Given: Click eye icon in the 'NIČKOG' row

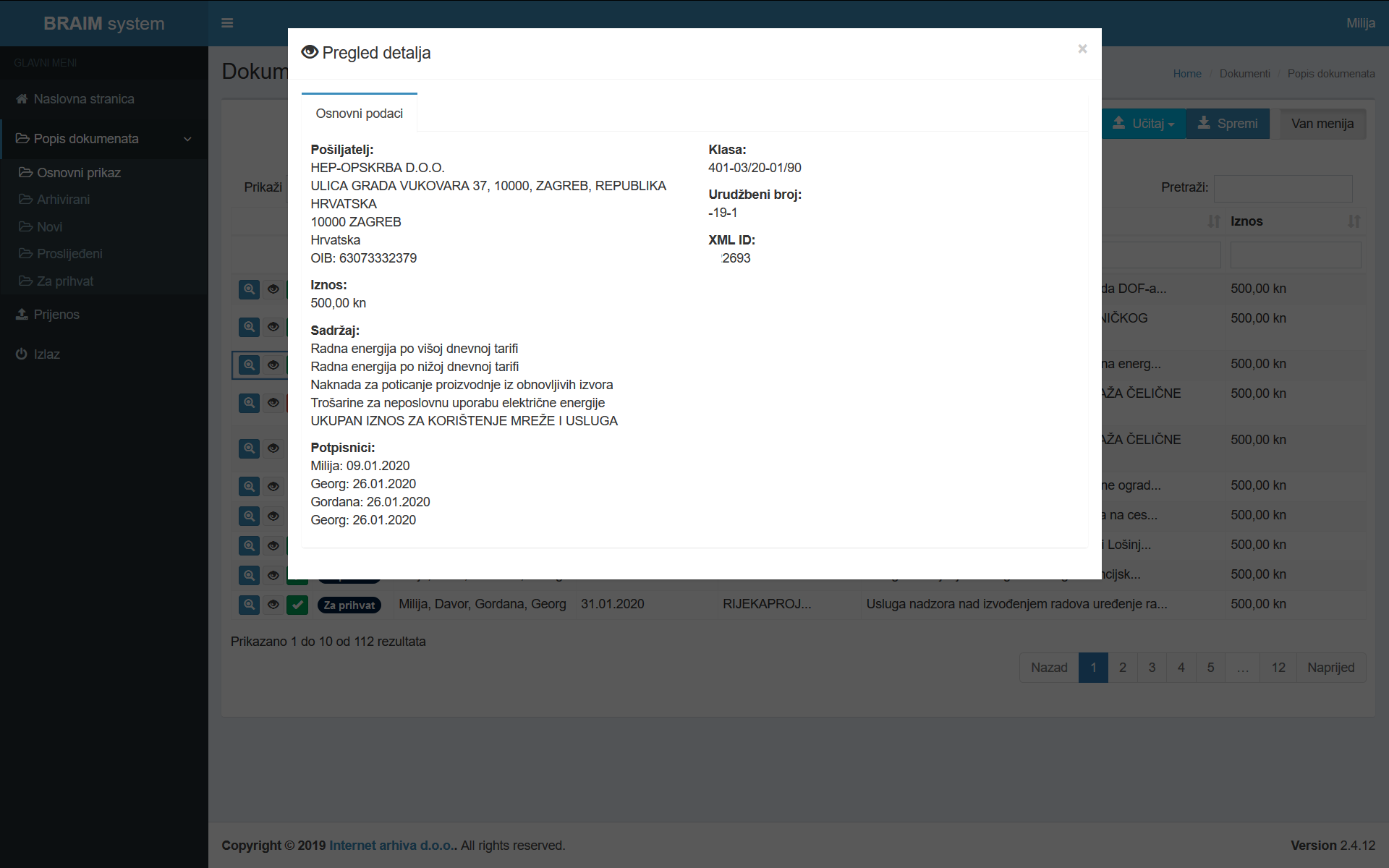Looking at the screenshot, I should tap(273, 327).
